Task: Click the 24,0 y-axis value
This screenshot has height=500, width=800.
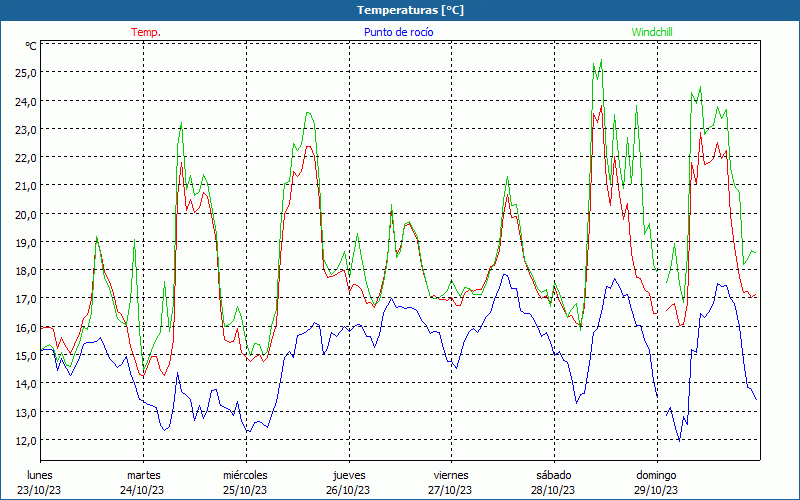Action: 26,101
